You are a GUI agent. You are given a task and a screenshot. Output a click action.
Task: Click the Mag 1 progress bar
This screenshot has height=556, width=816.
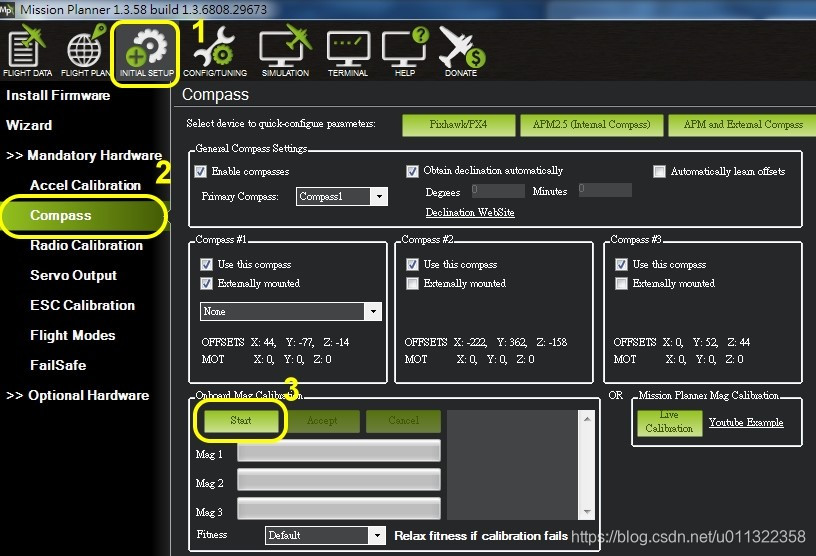(x=339, y=451)
